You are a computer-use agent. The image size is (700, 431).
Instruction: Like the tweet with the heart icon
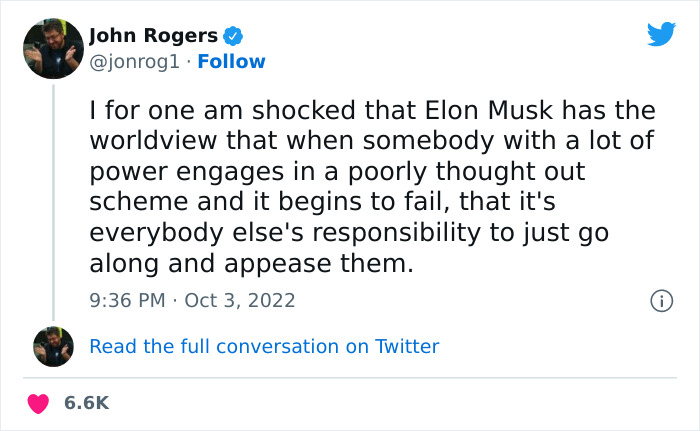39,403
